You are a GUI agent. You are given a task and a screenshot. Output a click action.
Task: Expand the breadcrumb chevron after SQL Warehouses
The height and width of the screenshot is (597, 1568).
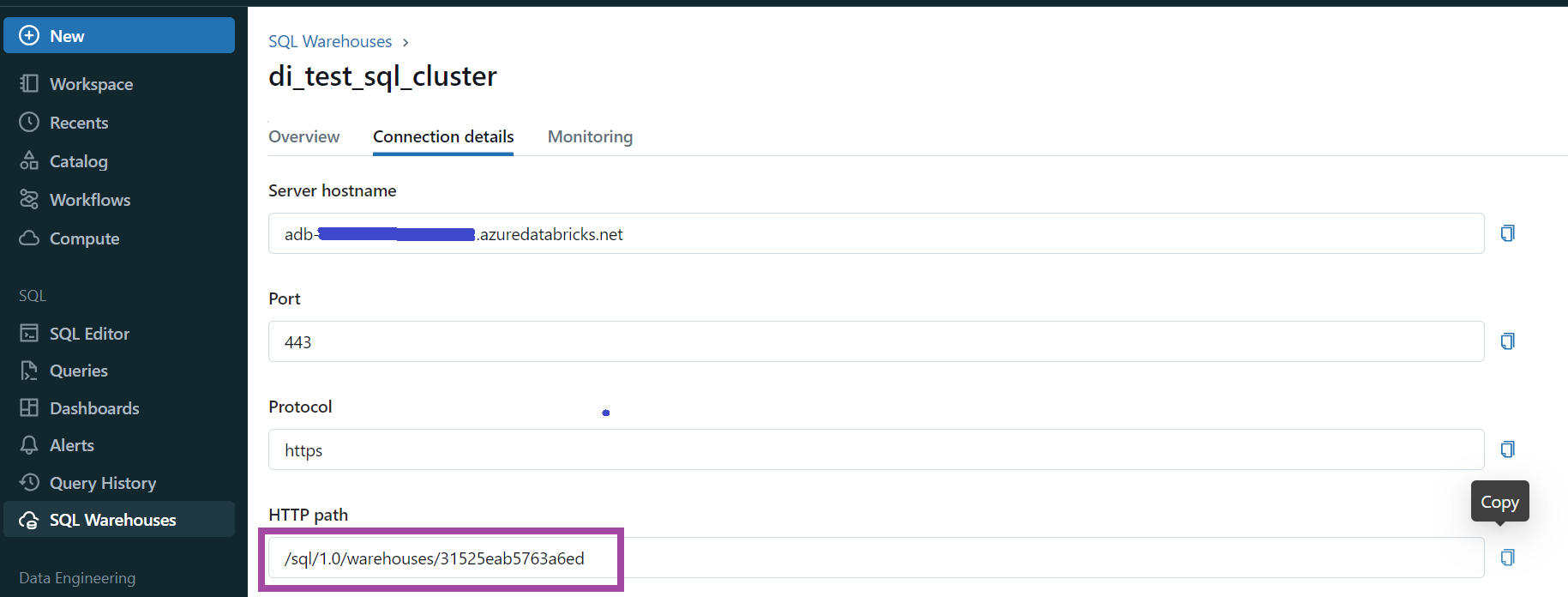405,41
